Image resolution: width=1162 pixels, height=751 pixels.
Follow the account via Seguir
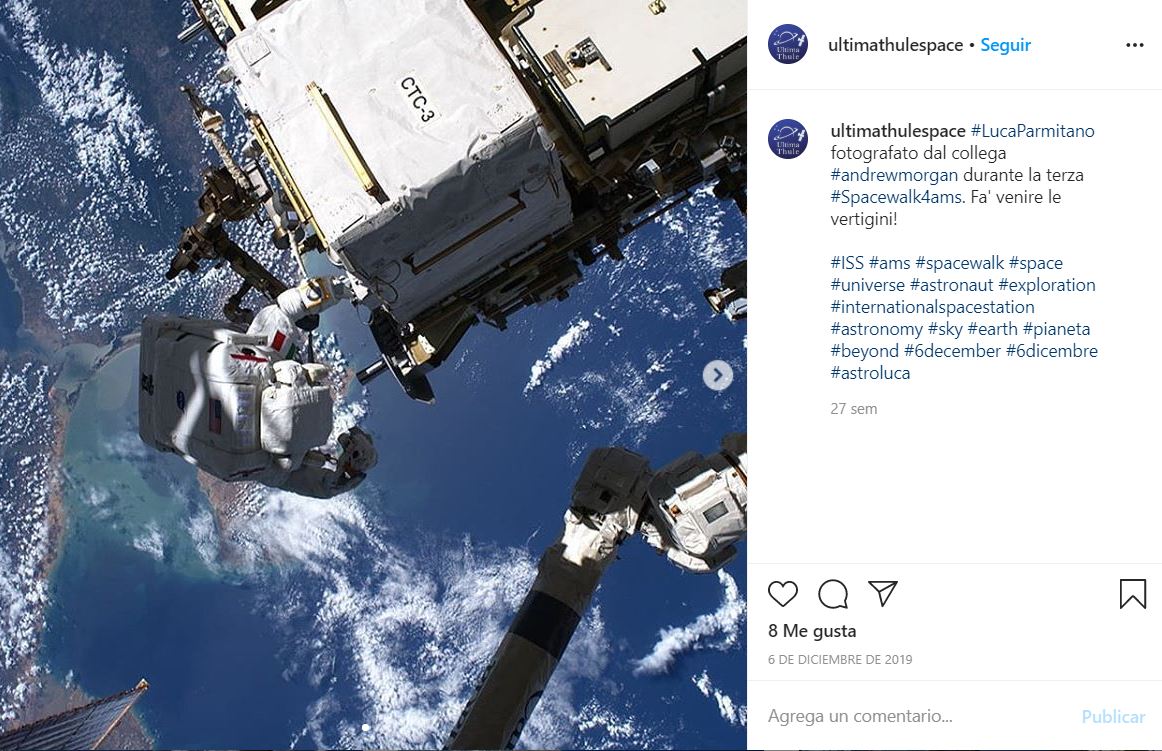[x=1006, y=45]
